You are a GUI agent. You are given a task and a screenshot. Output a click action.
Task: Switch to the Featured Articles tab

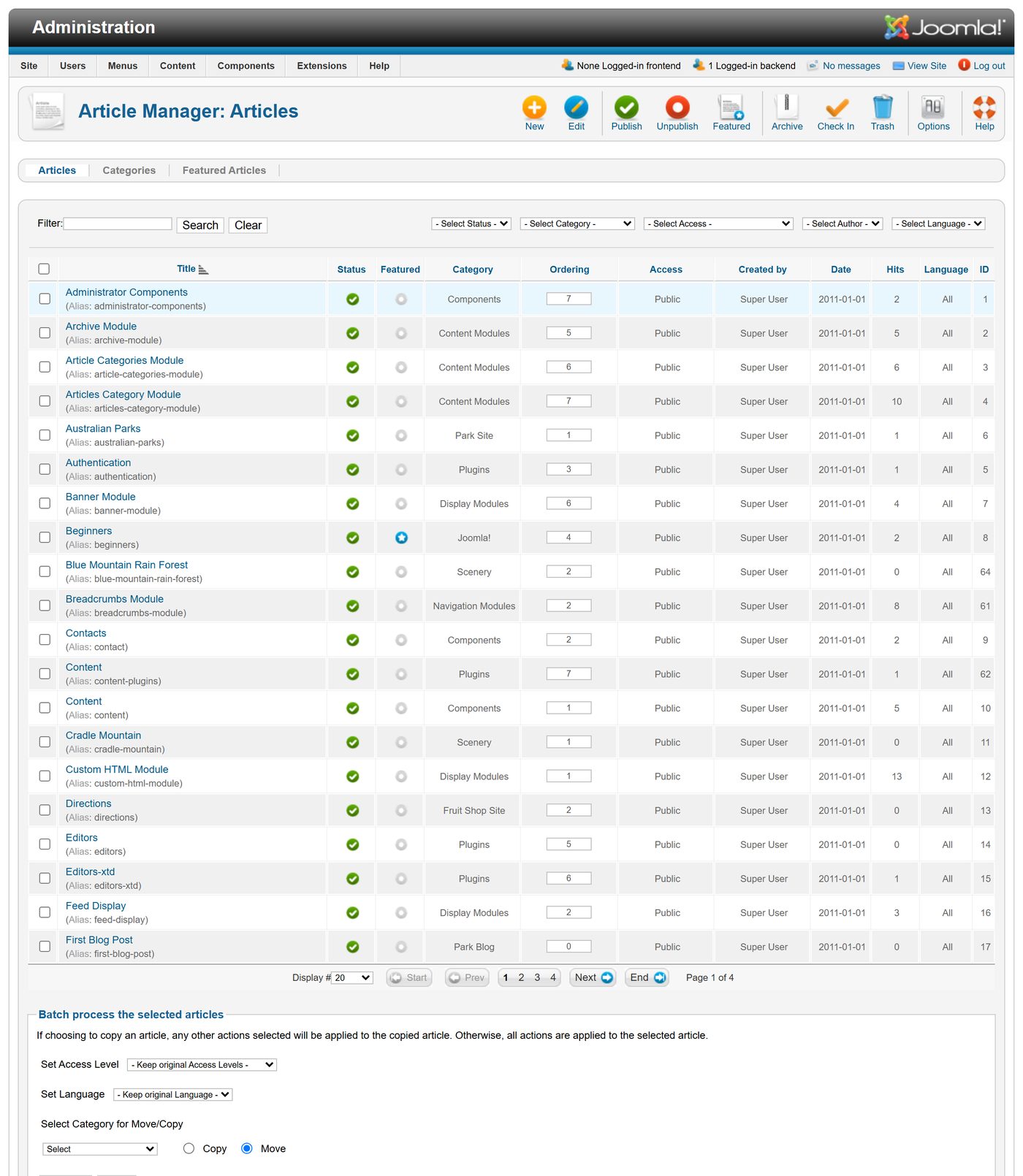[224, 170]
